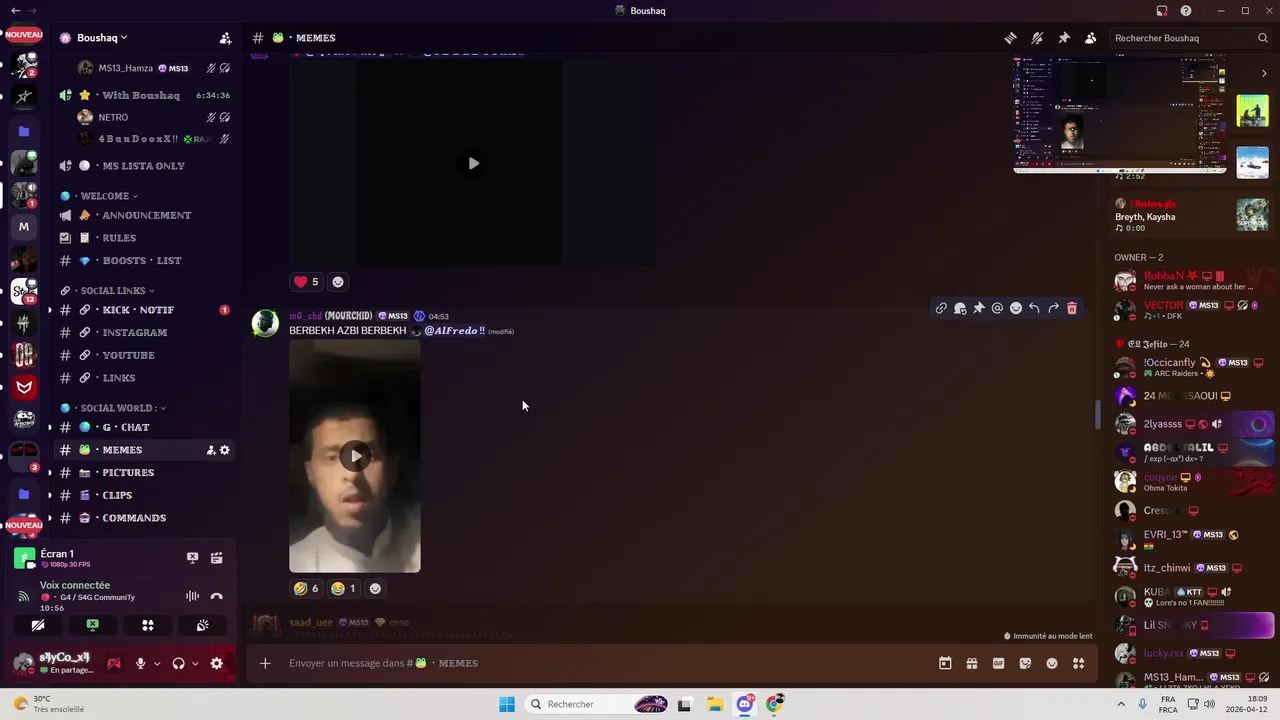The image size is (1280, 720).
Task: Open the calendar icon in message bar
Action: pos(945,663)
